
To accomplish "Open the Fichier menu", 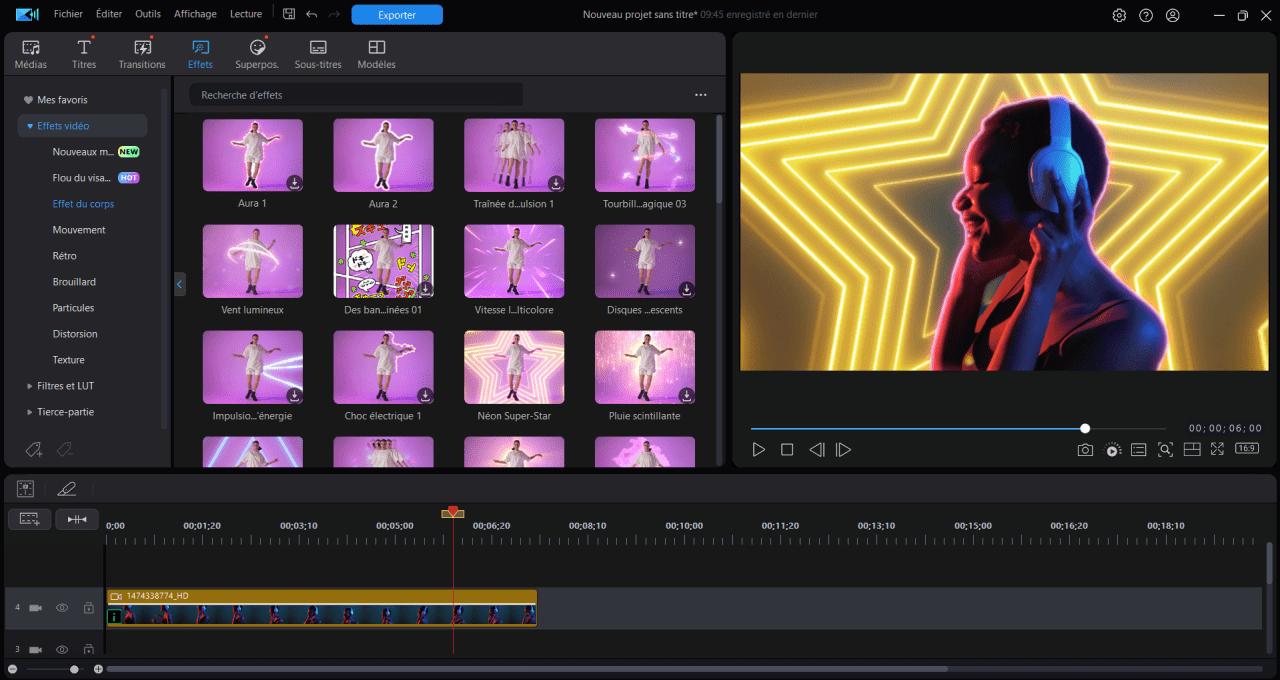I will (x=68, y=14).
